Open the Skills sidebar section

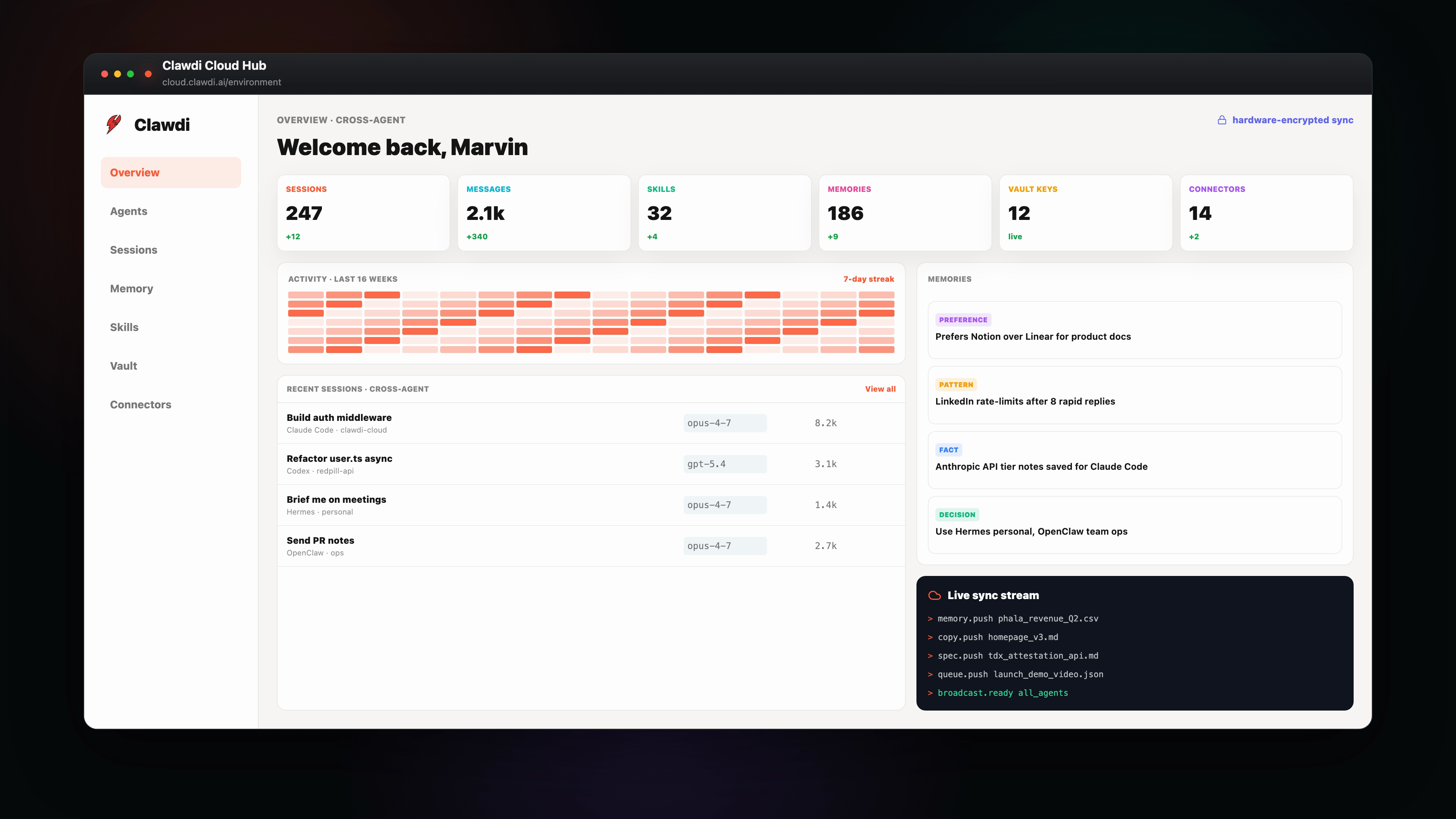coord(171,327)
